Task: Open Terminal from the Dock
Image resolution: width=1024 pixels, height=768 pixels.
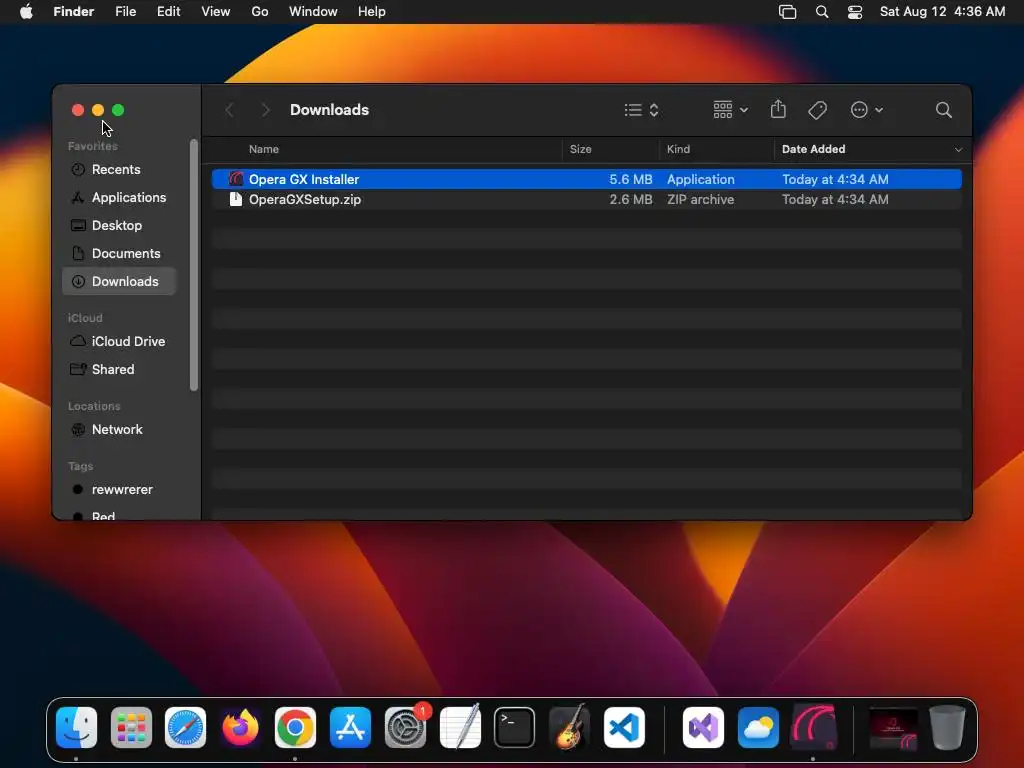Action: pos(515,728)
